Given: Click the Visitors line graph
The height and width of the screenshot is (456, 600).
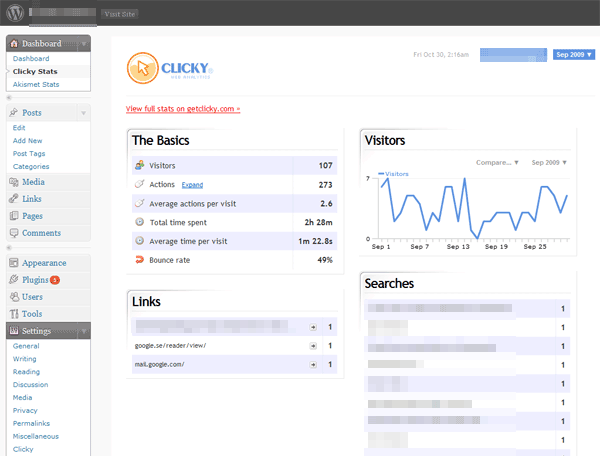Looking at the screenshot, I should (x=474, y=208).
